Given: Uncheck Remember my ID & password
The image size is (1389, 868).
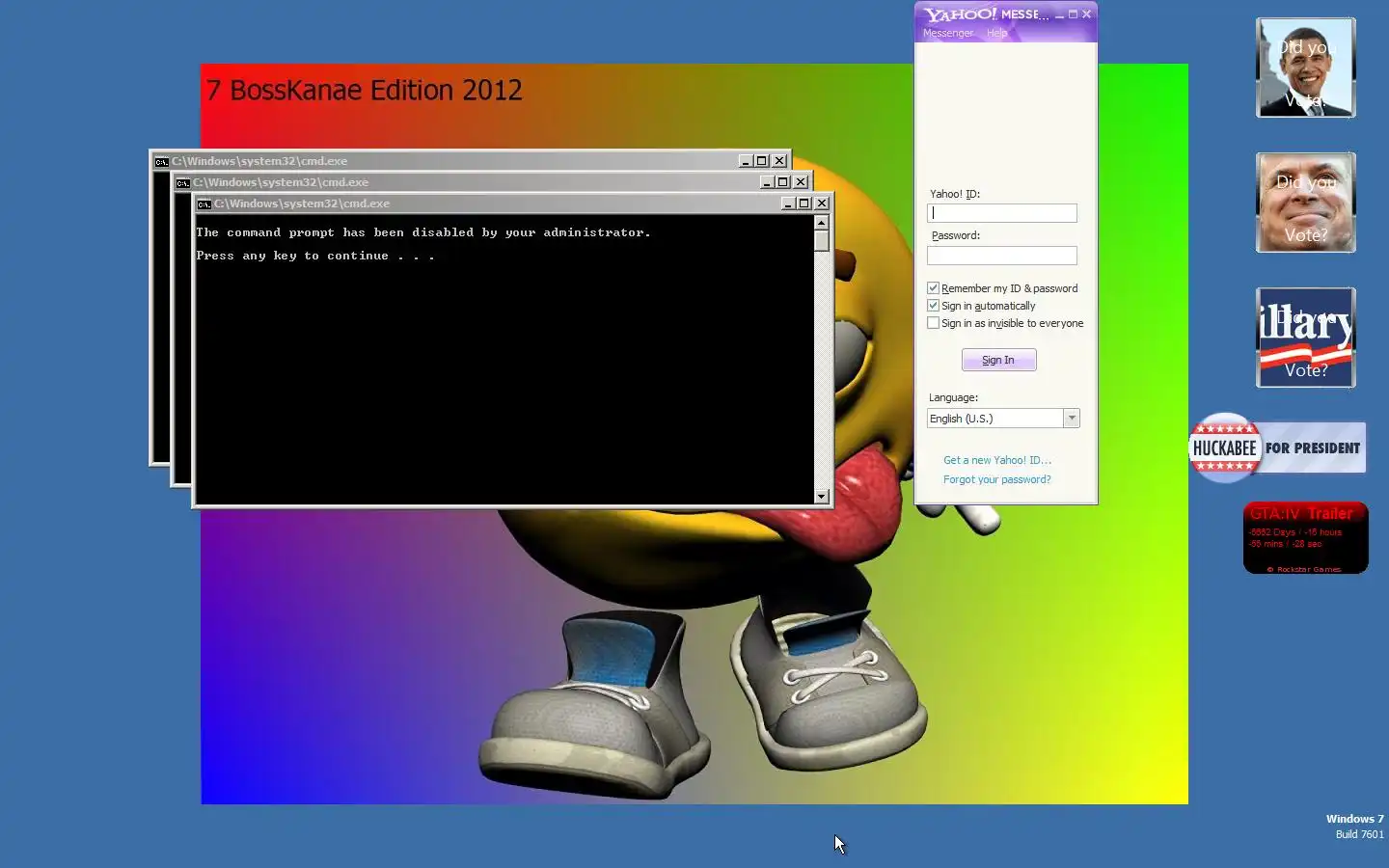Looking at the screenshot, I should 933,288.
